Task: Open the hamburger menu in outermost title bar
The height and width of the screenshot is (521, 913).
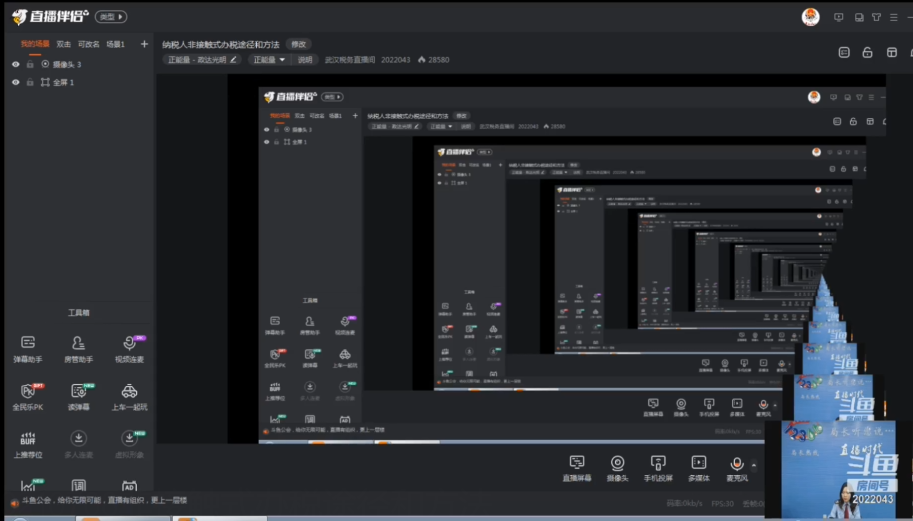Action: click(x=894, y=17)
